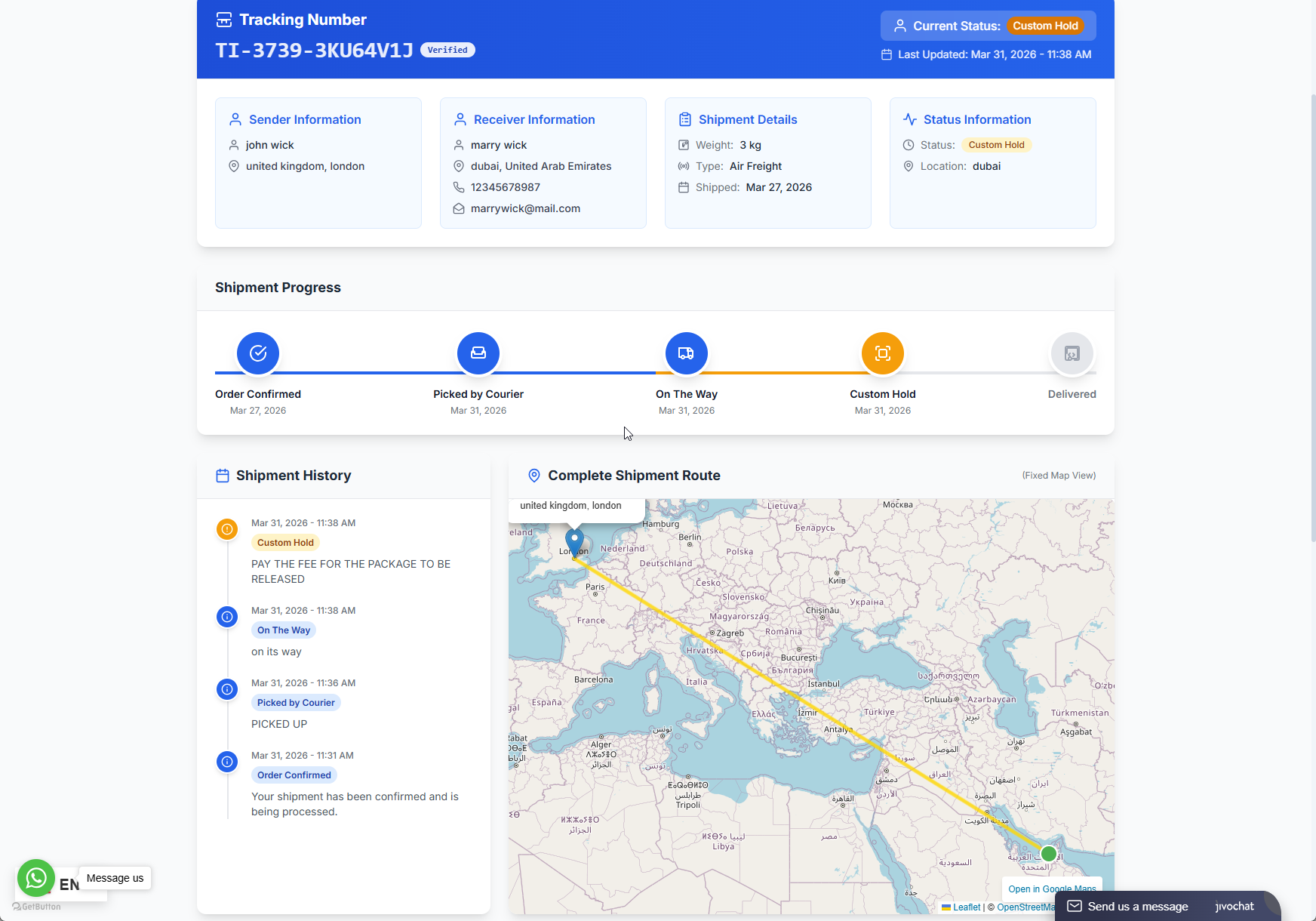Click the Custom Hold badge in header
Viewport: 1316px width, 921px height.
(1045, 26)
